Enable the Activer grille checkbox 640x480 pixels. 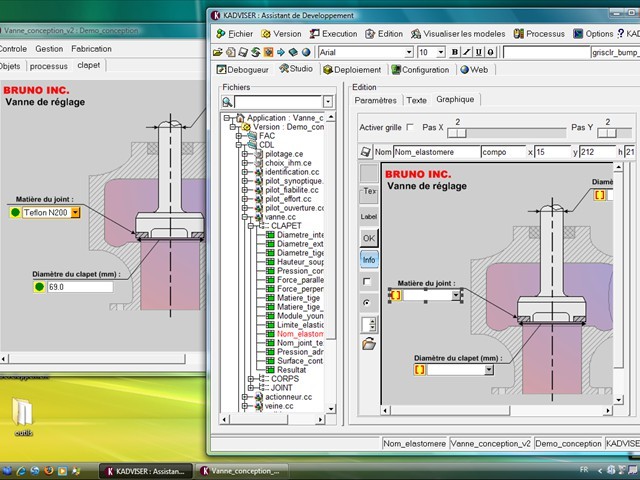click(410, 127)
